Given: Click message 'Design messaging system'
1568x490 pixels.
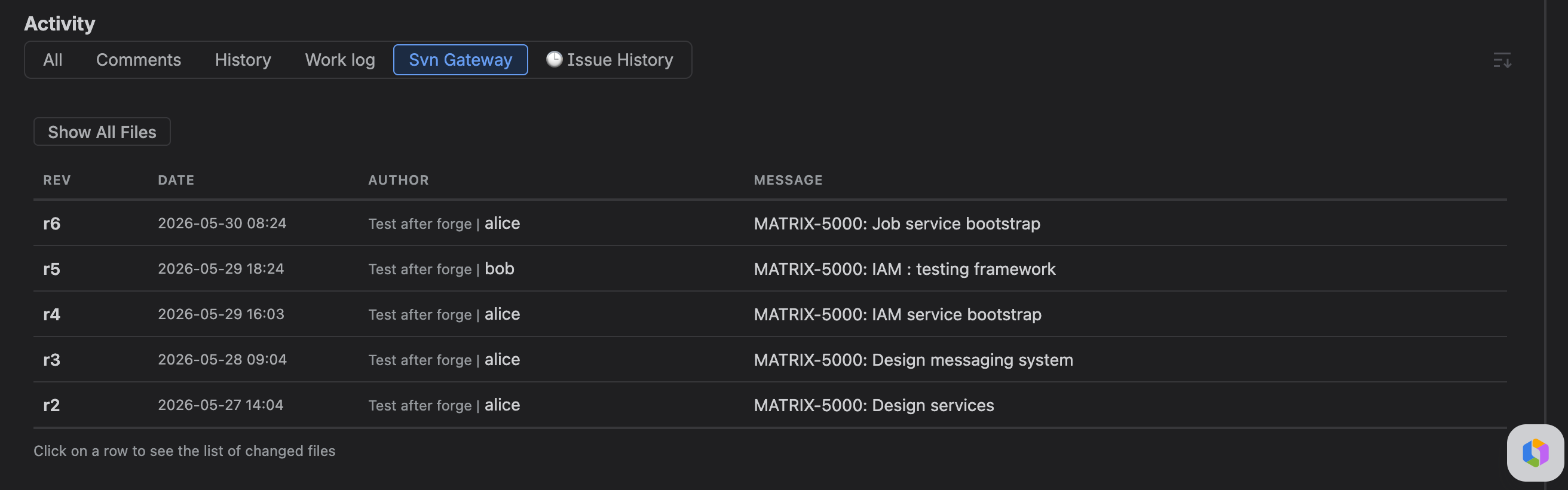Looking at the screenshot, I should tap(972, 360).
